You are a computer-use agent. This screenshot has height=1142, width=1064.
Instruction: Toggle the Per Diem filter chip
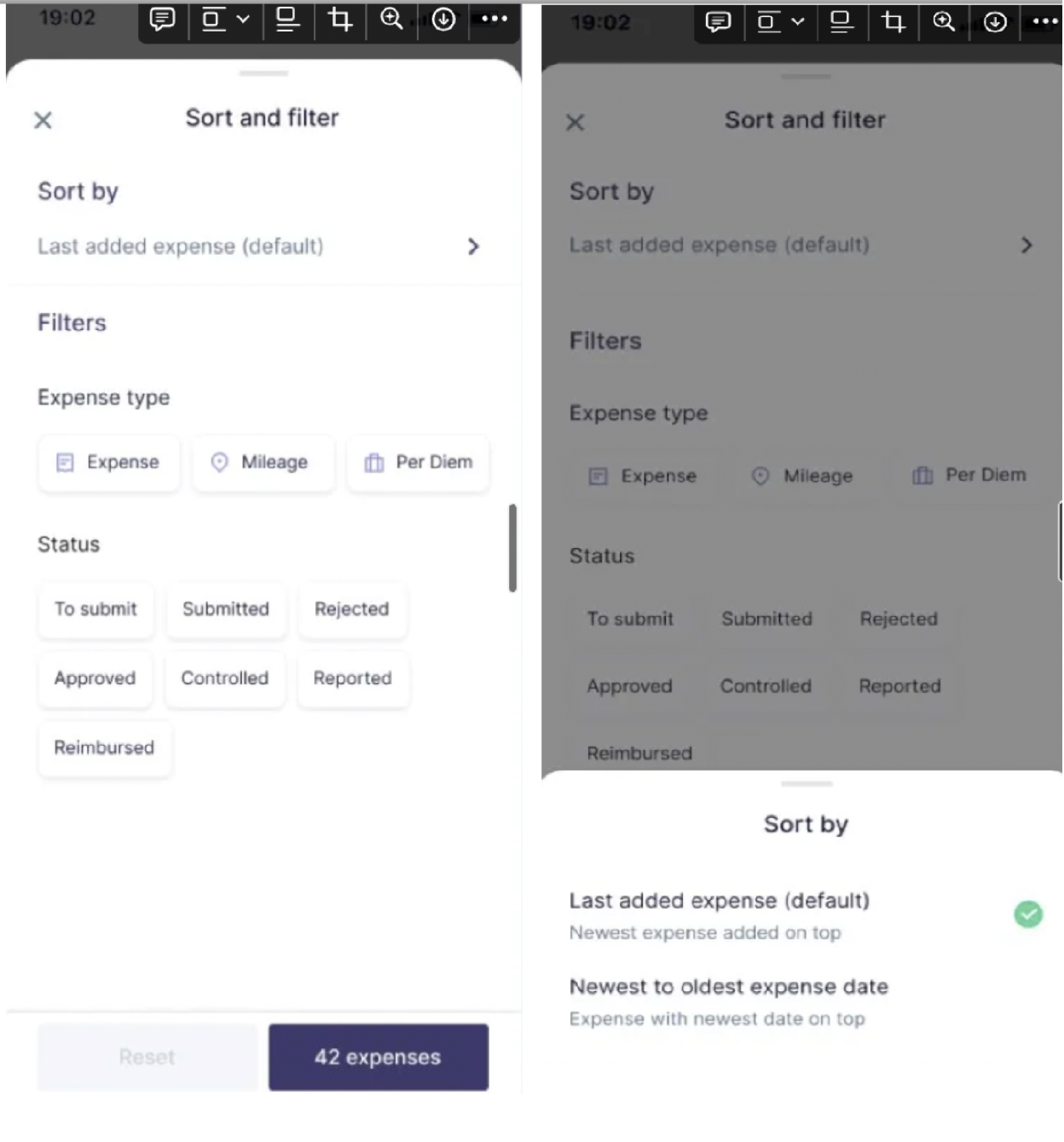click(419, 462)
